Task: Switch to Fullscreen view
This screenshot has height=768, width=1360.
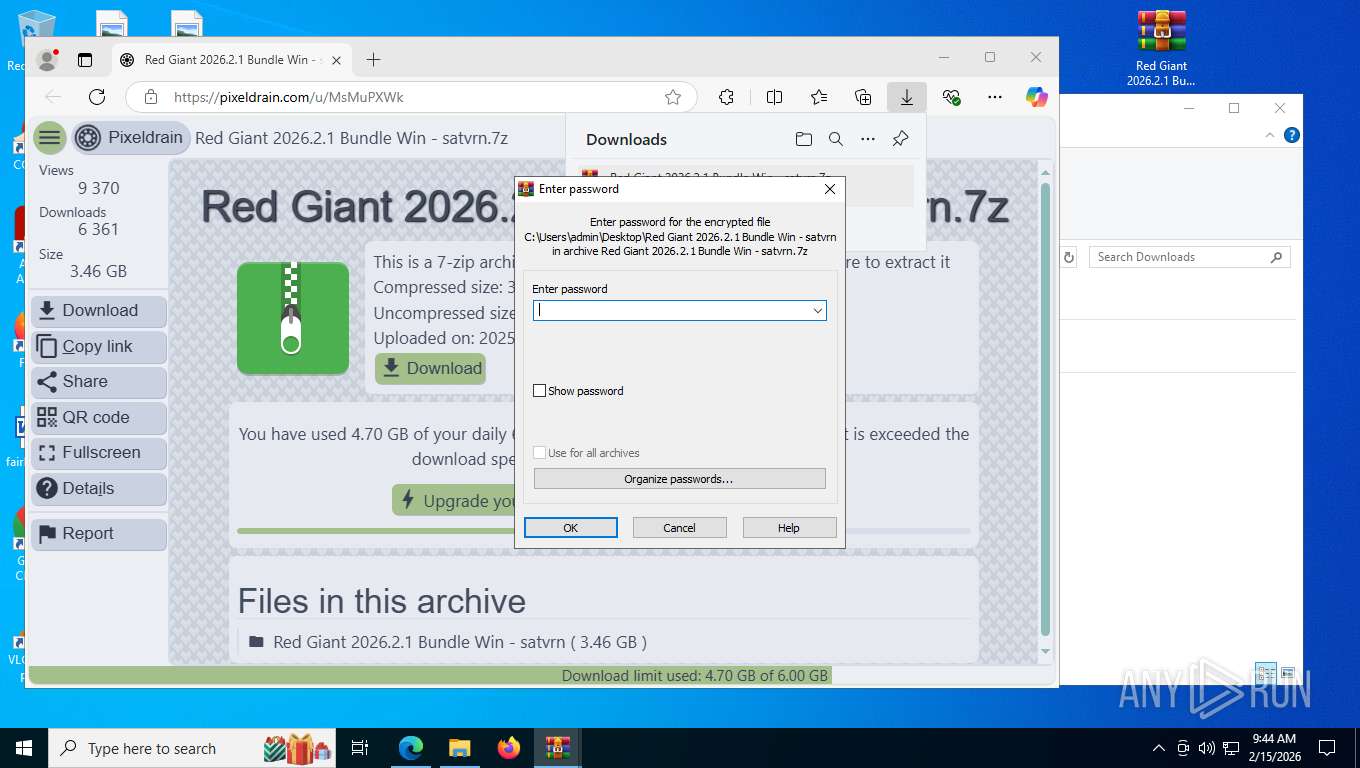Action: click(99, 453)
